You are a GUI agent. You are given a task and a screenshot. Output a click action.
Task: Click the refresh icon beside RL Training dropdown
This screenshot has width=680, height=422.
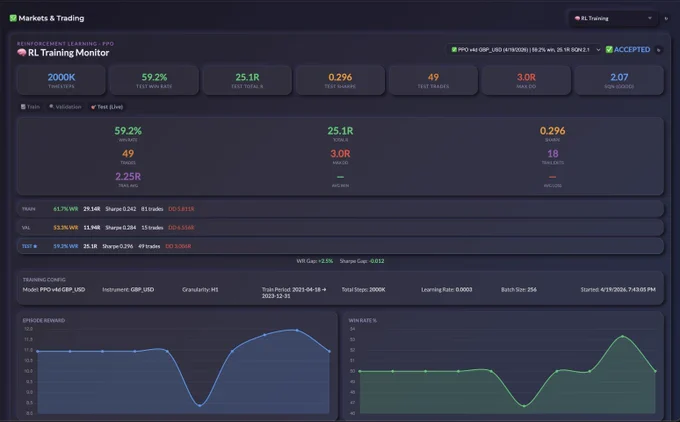point(666,18)
